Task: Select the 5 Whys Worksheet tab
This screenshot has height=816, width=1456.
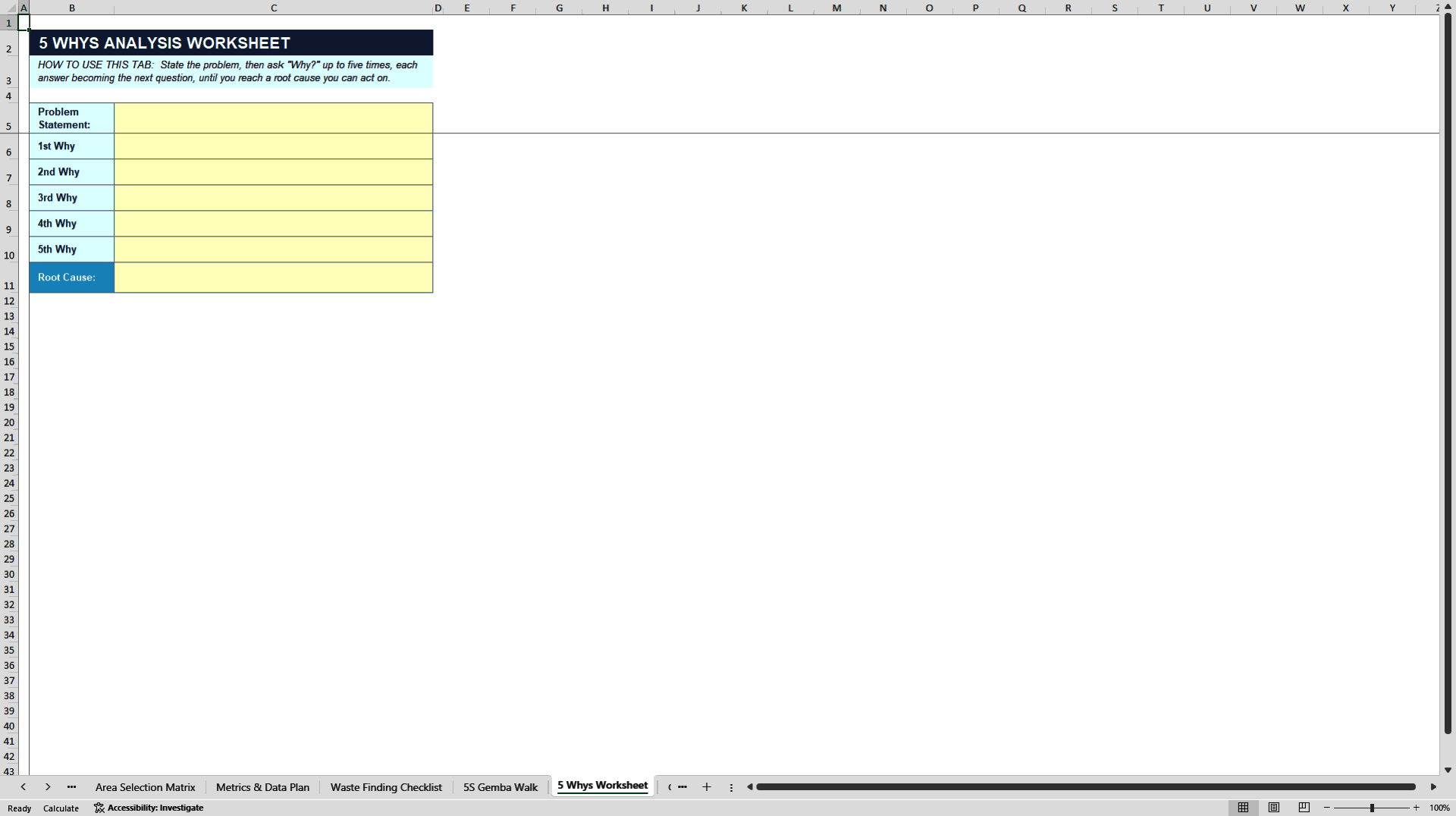Action: pos(603,786)
